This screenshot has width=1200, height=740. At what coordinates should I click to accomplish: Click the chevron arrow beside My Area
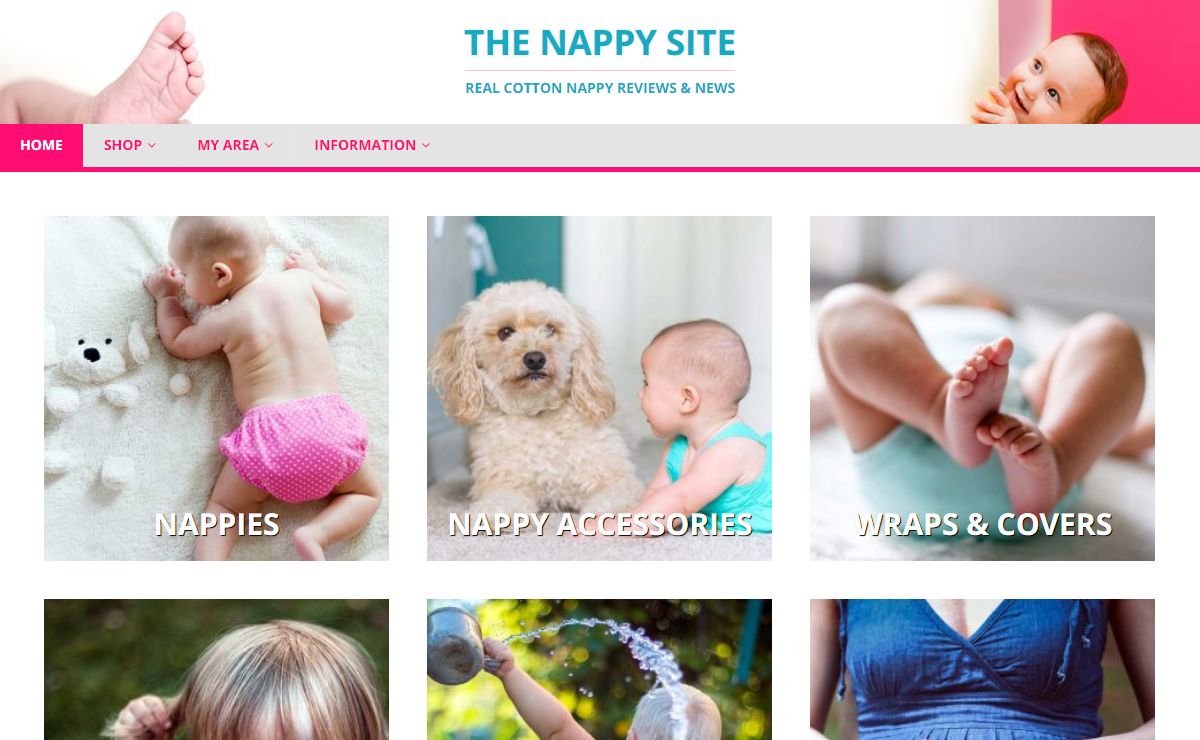tap(269, 146)
